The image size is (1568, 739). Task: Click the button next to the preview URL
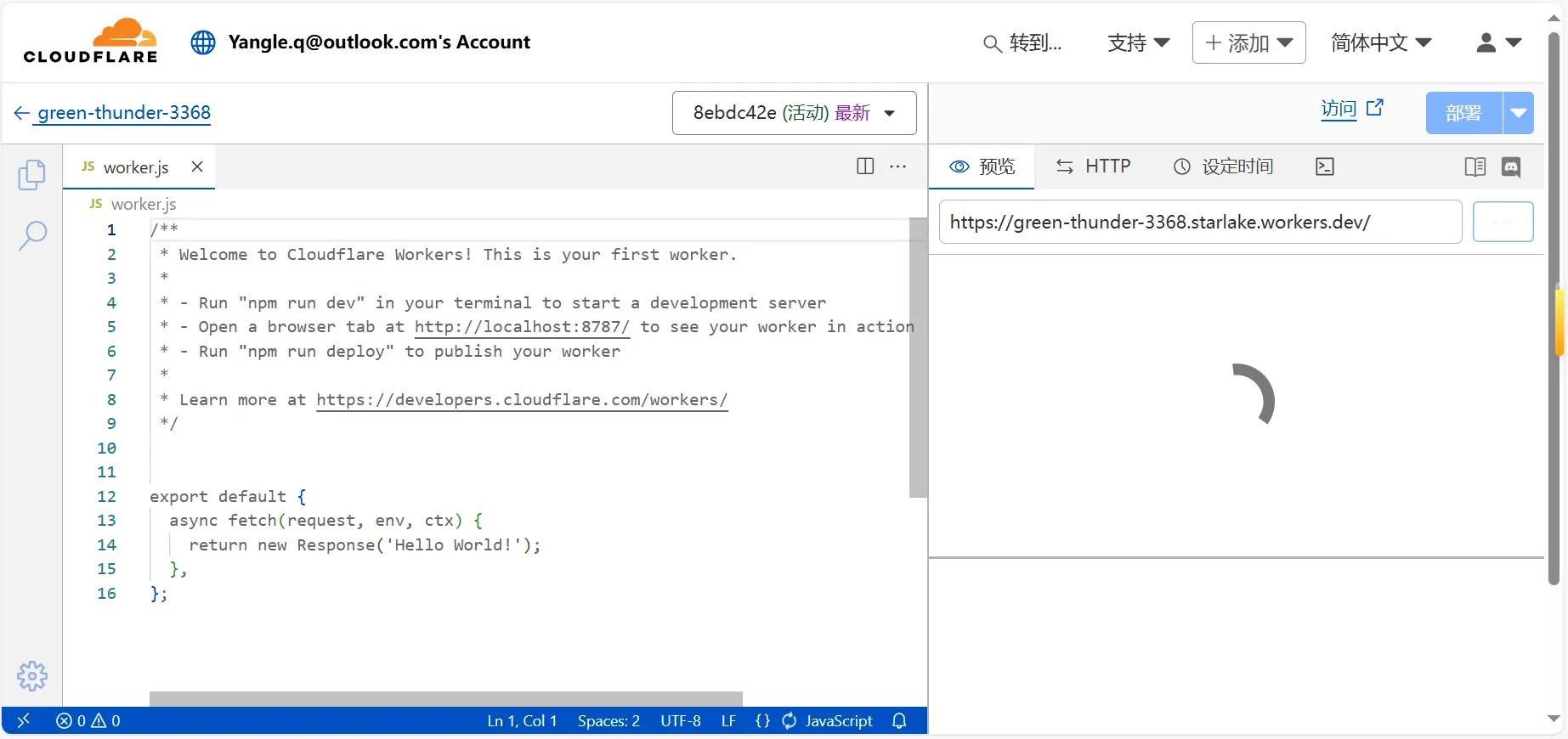tap(1503, 222)
